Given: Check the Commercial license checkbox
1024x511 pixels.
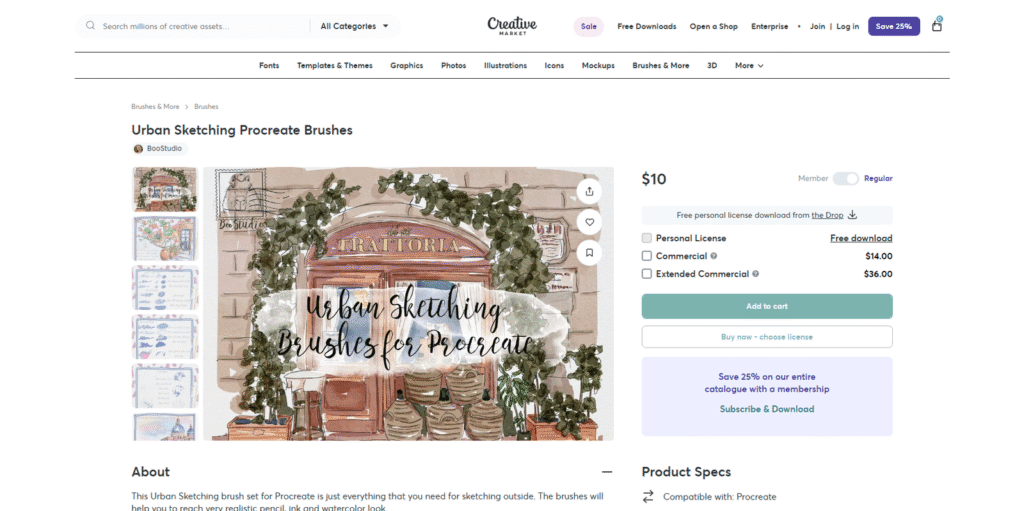Looking at the screenshot, I should (647, 256).
